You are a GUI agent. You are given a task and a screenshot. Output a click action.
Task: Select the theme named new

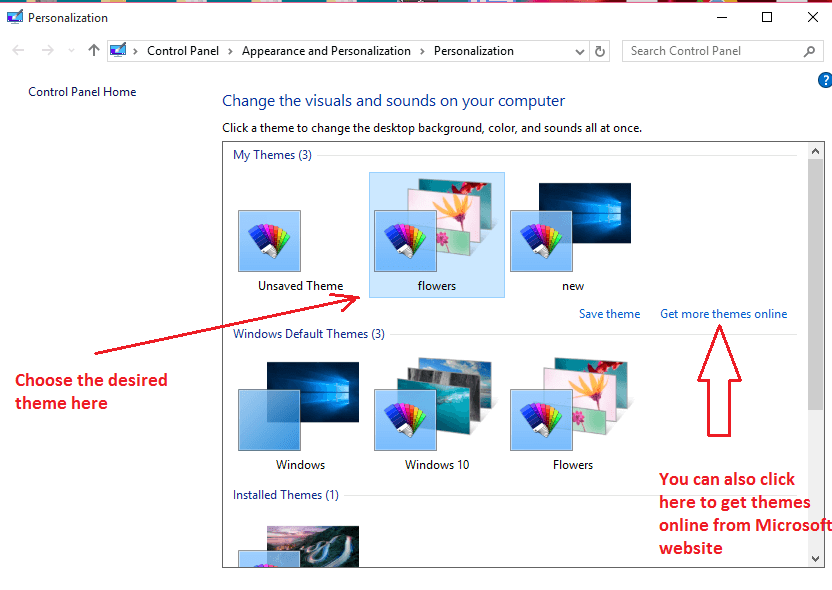[571, 236]
